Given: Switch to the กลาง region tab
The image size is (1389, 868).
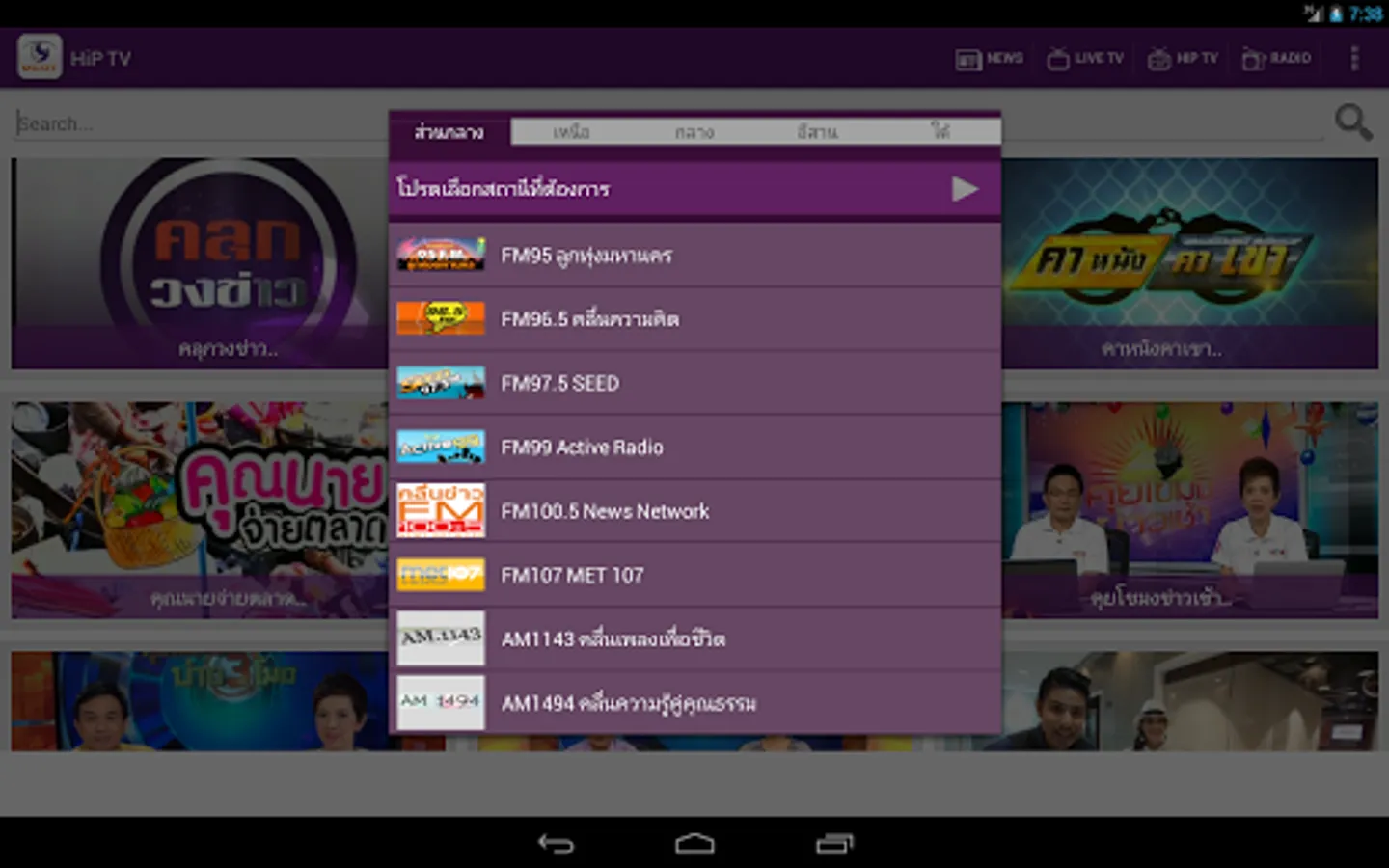Looking at the screenshot, I should coord(694,132).
